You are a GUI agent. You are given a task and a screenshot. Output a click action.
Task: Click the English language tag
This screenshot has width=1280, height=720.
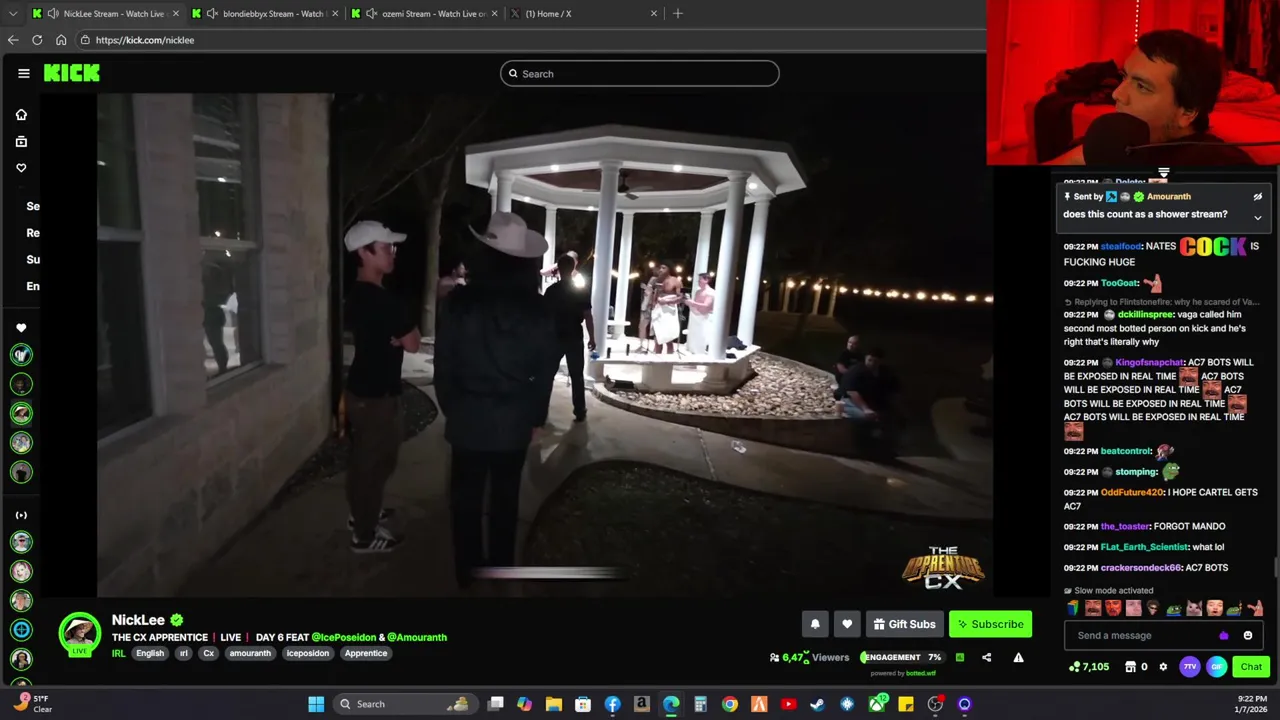pos(150,653)
